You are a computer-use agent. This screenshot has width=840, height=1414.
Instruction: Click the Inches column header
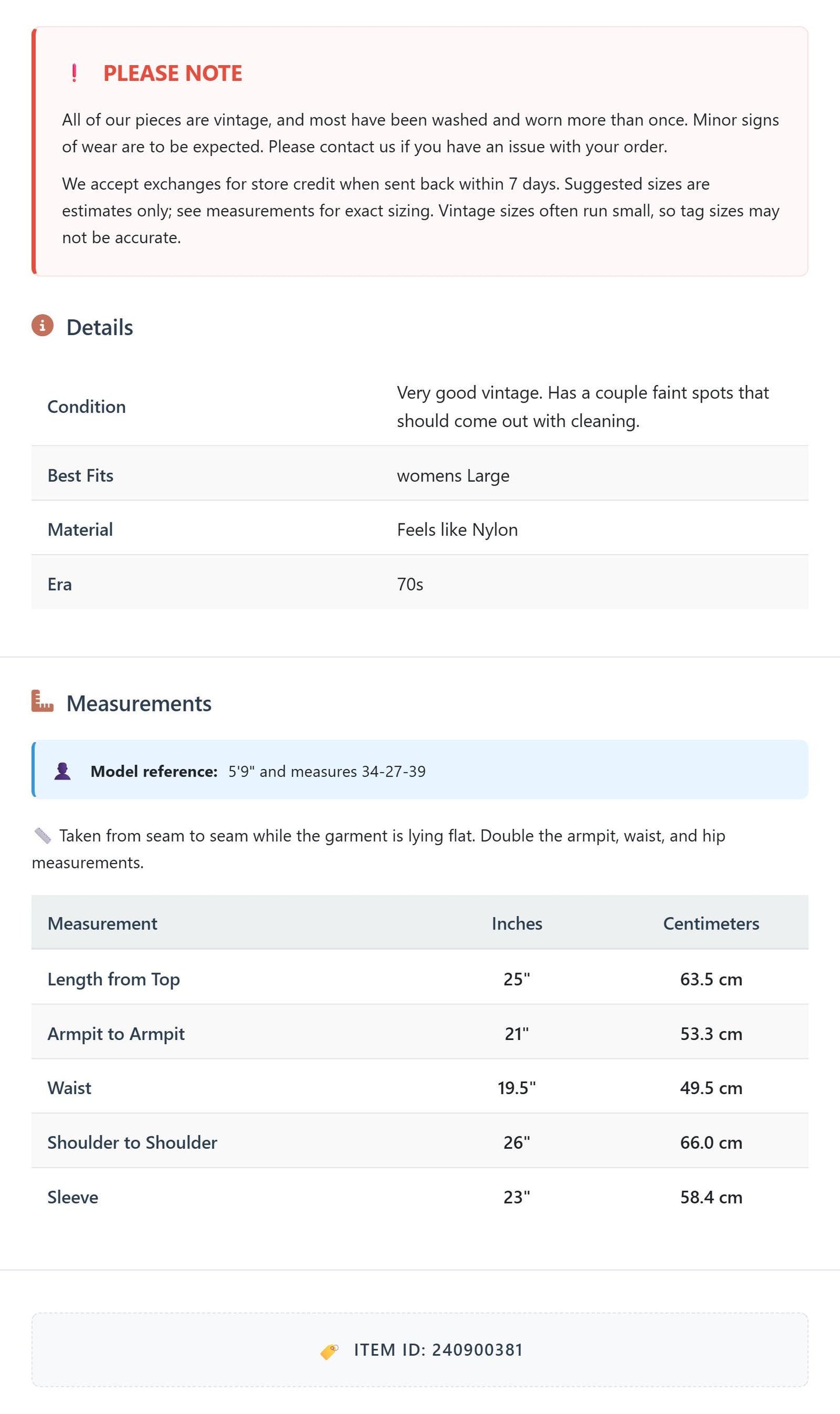pyautogui.click(x=517, y=924)
